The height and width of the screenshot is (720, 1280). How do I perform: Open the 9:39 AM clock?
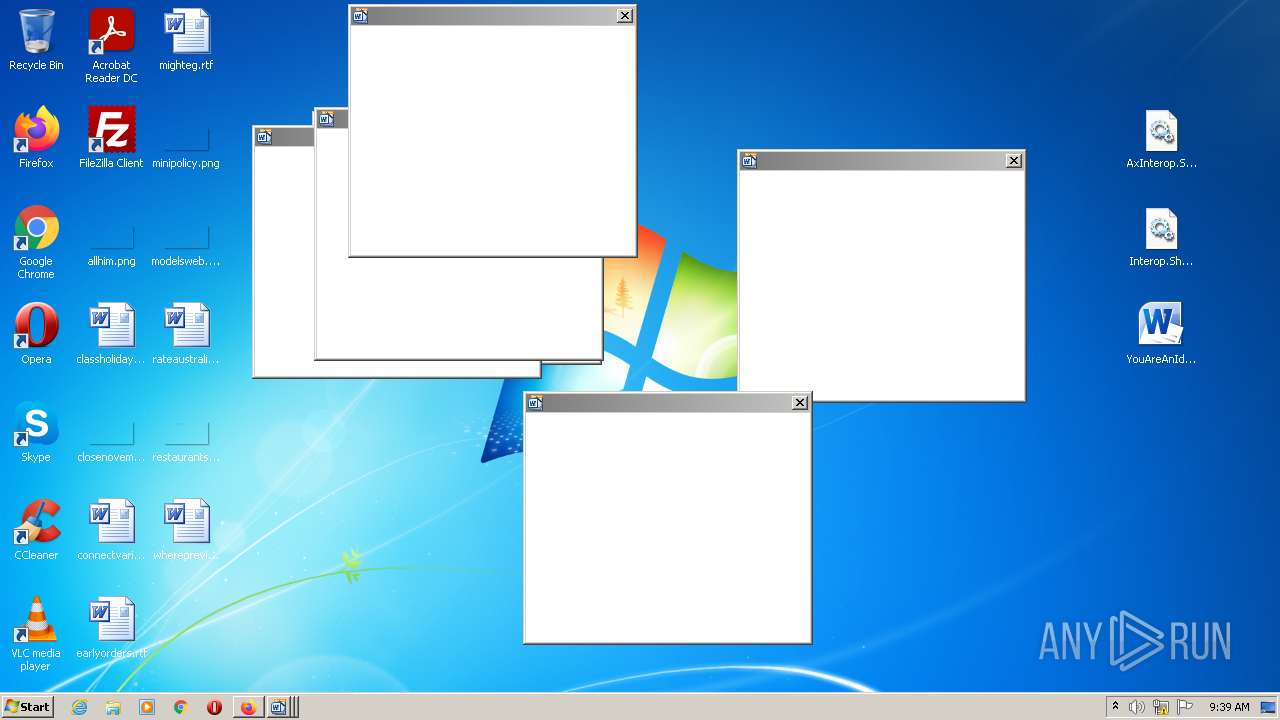pyautogui.click(x=1229, y=707)
